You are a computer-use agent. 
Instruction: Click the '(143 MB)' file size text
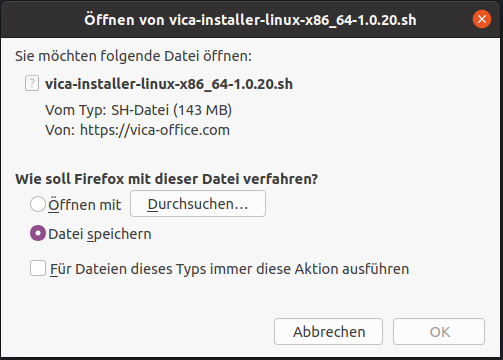click(203, 110)
